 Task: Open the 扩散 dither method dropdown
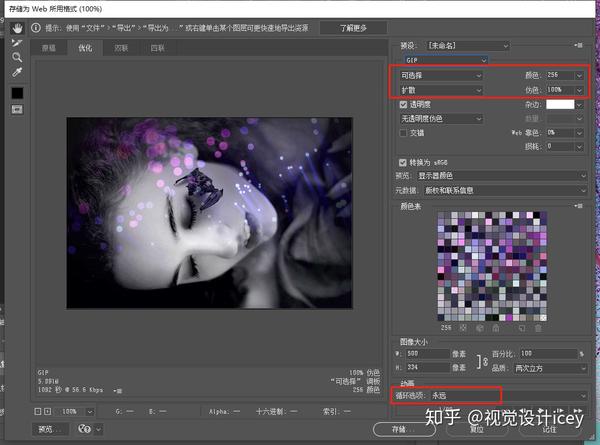pos(441,90)
